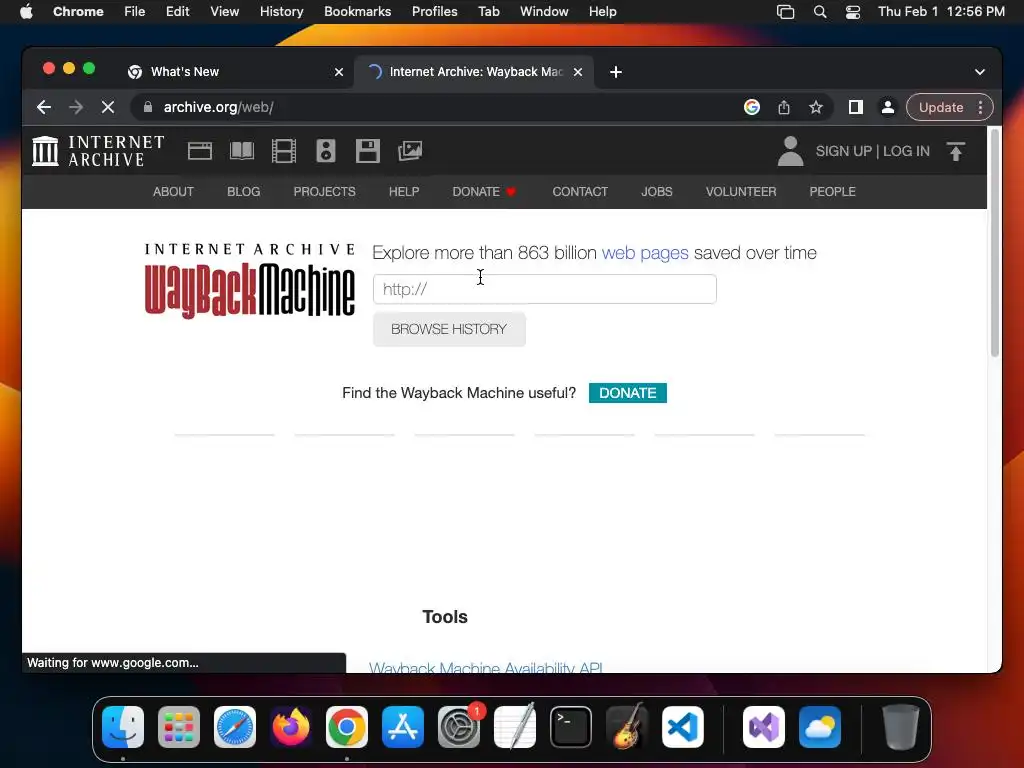The height and width of the screenshot is (768, 1024).
Task: Close the Wayback Machine tab
Action: click(x=578, y=72)
